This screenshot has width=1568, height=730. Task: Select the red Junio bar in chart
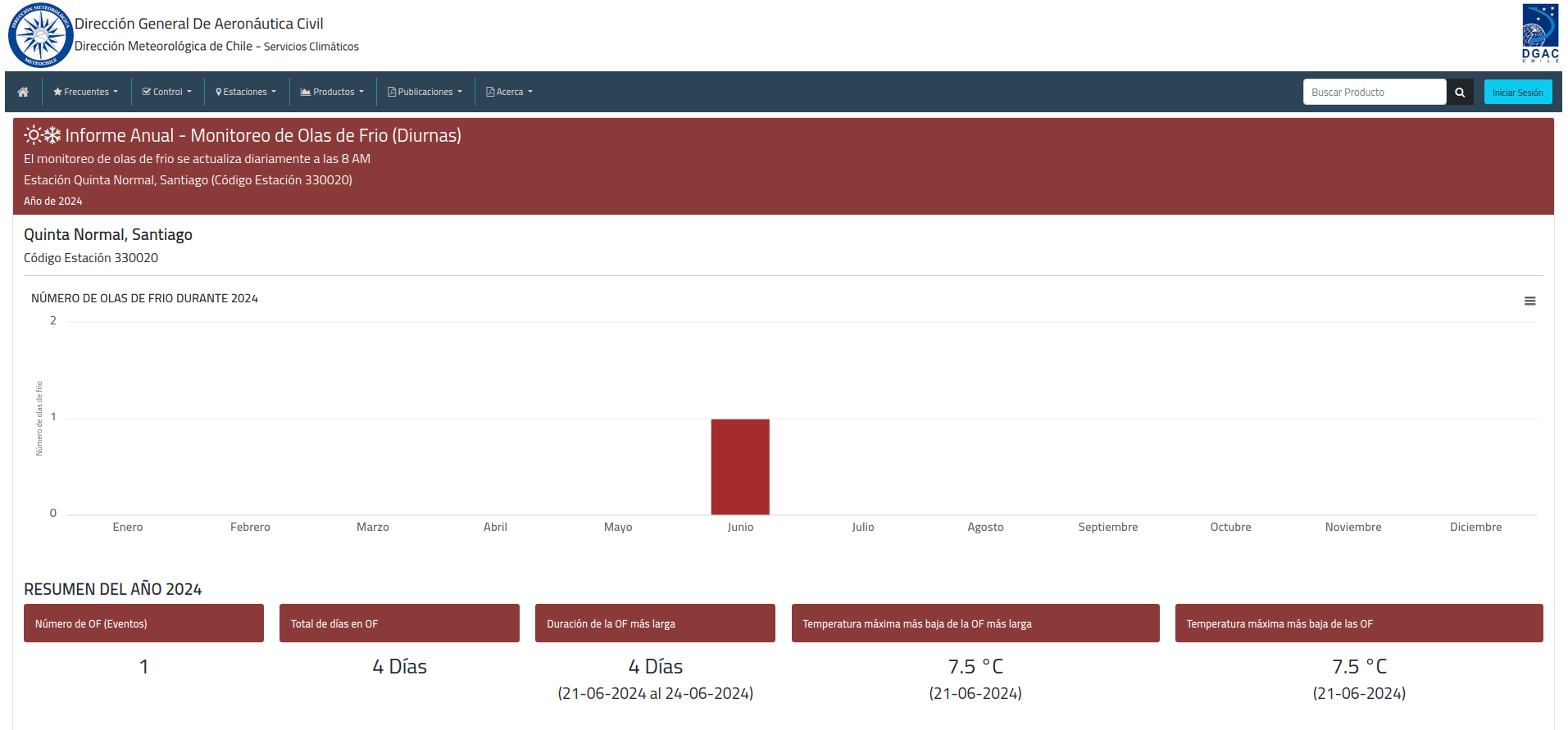[740, 467]
